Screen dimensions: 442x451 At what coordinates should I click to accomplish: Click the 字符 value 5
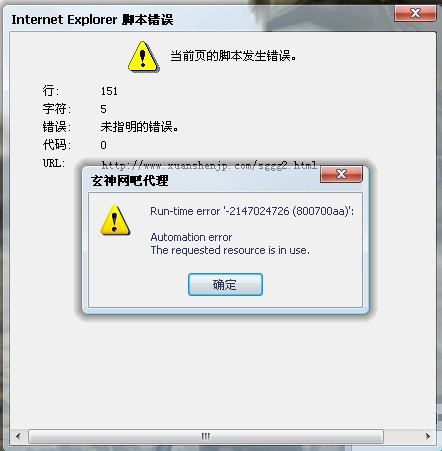click(x=103, y=109)
